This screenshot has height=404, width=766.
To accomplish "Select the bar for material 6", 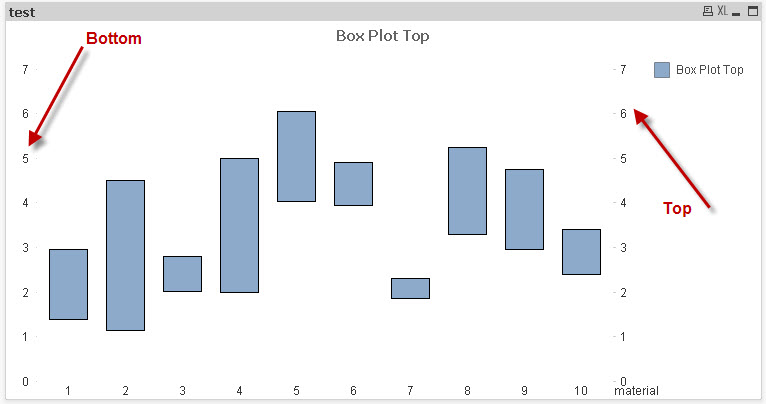I will pyautogui.click(x=353, y=183).
